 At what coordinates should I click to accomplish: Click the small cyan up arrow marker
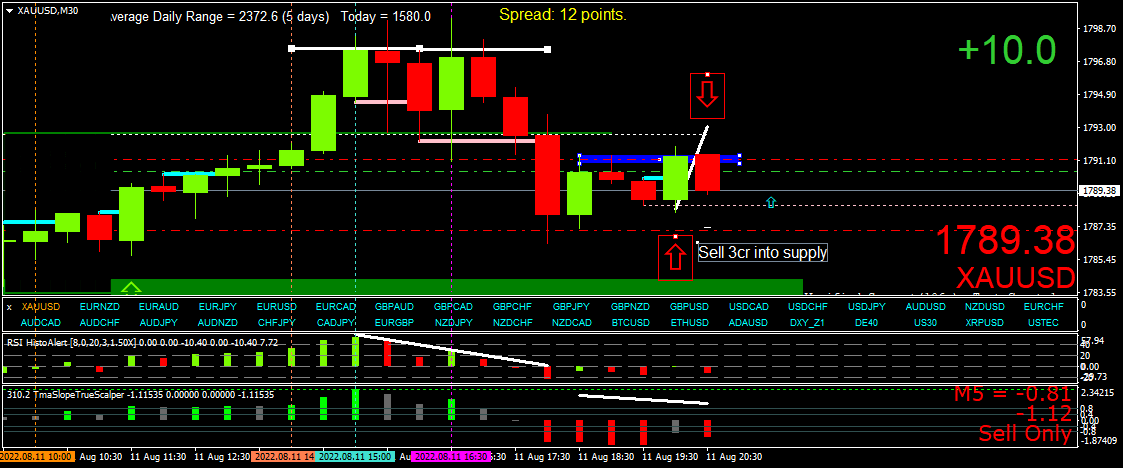click(x=771, y=203)
